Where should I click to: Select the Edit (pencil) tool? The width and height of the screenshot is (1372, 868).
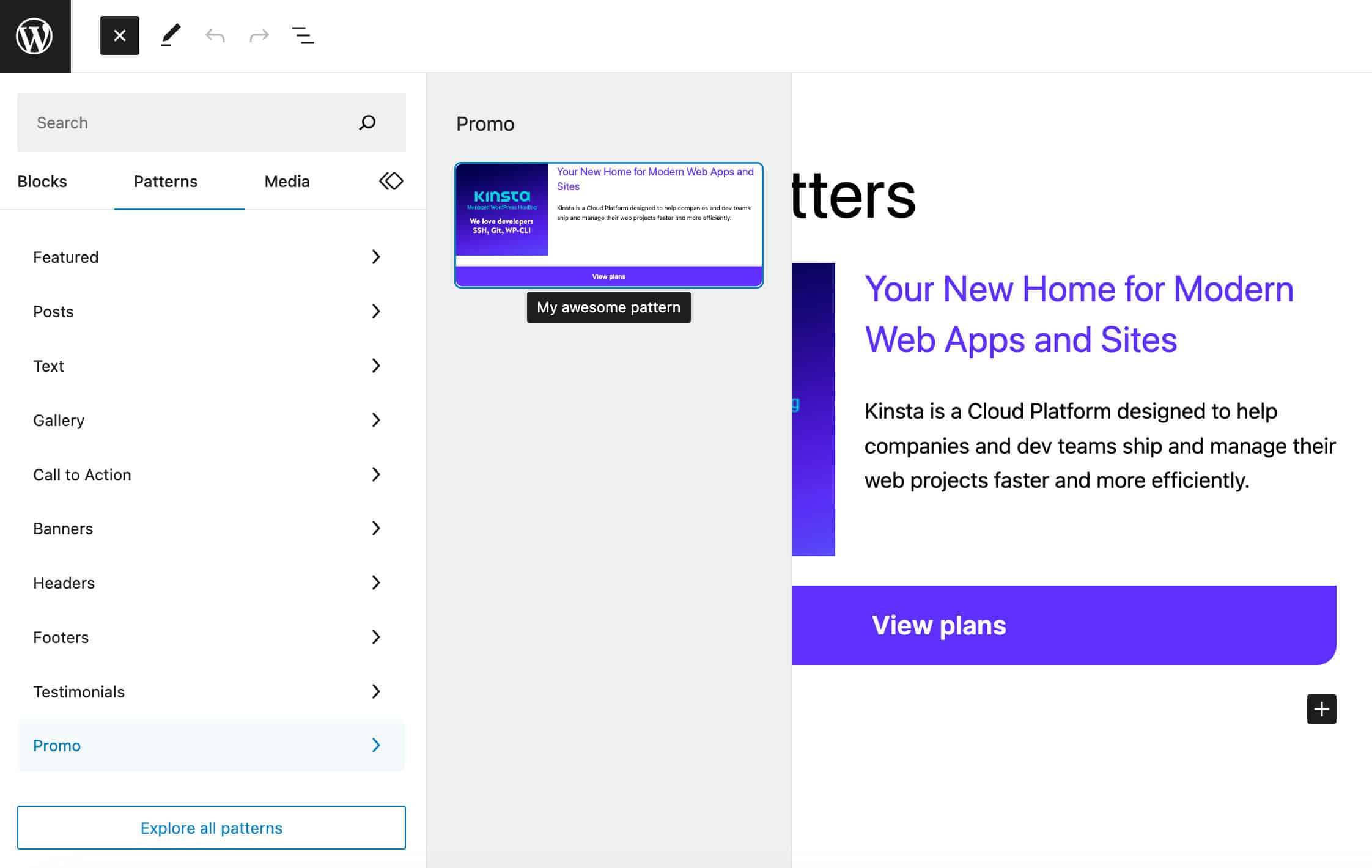click(170, 36)
